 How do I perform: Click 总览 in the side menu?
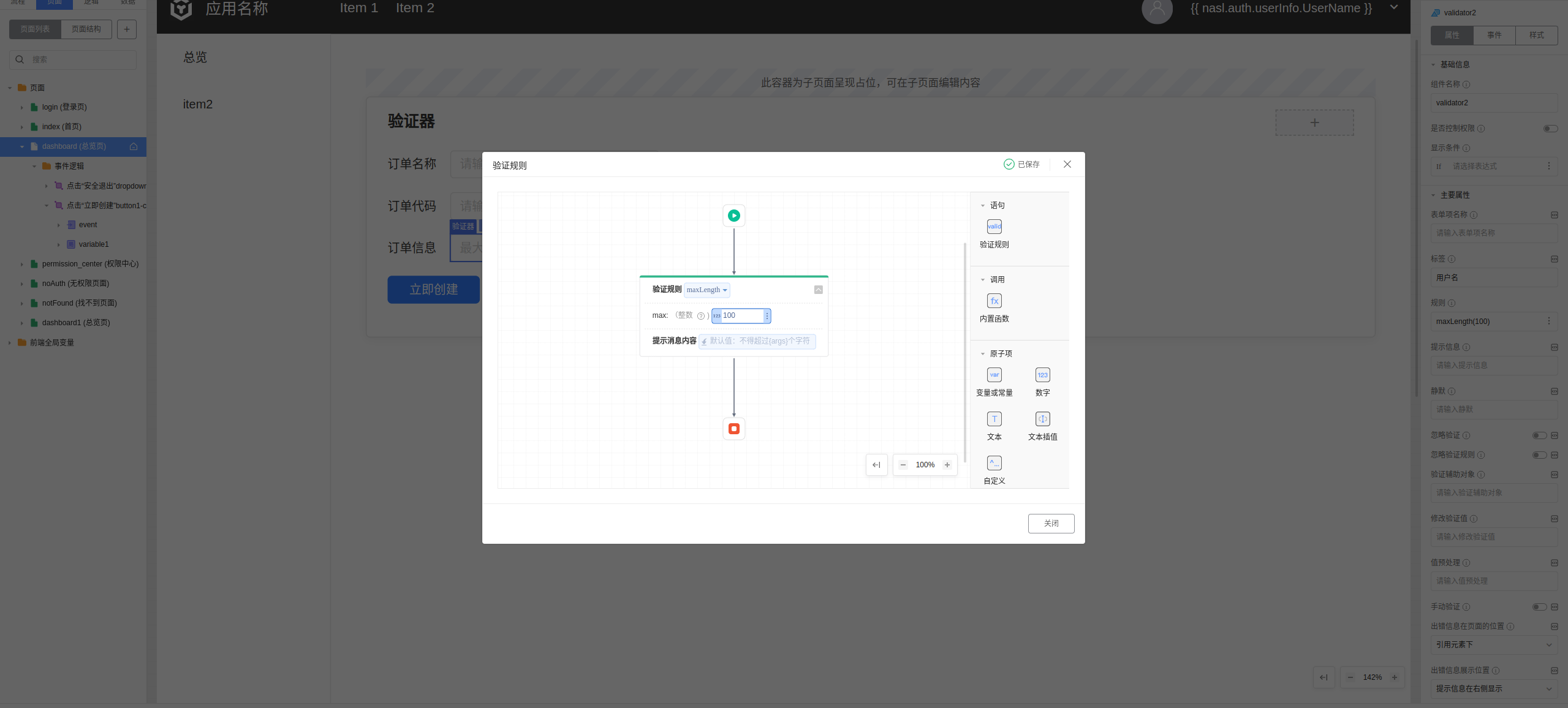(195, 58)
